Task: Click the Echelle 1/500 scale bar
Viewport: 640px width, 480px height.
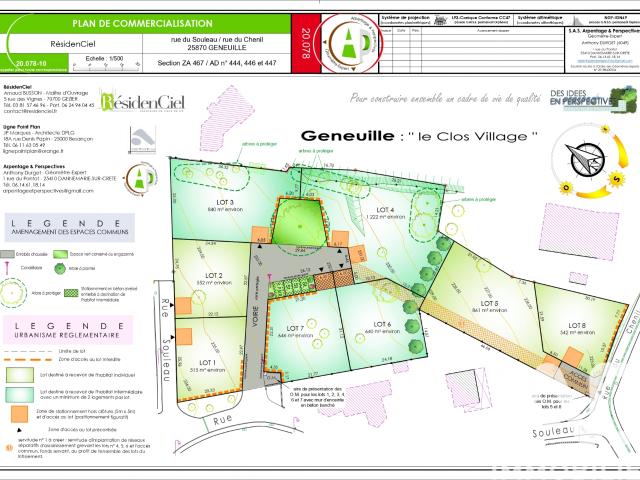Action: (x=105, y=65)
